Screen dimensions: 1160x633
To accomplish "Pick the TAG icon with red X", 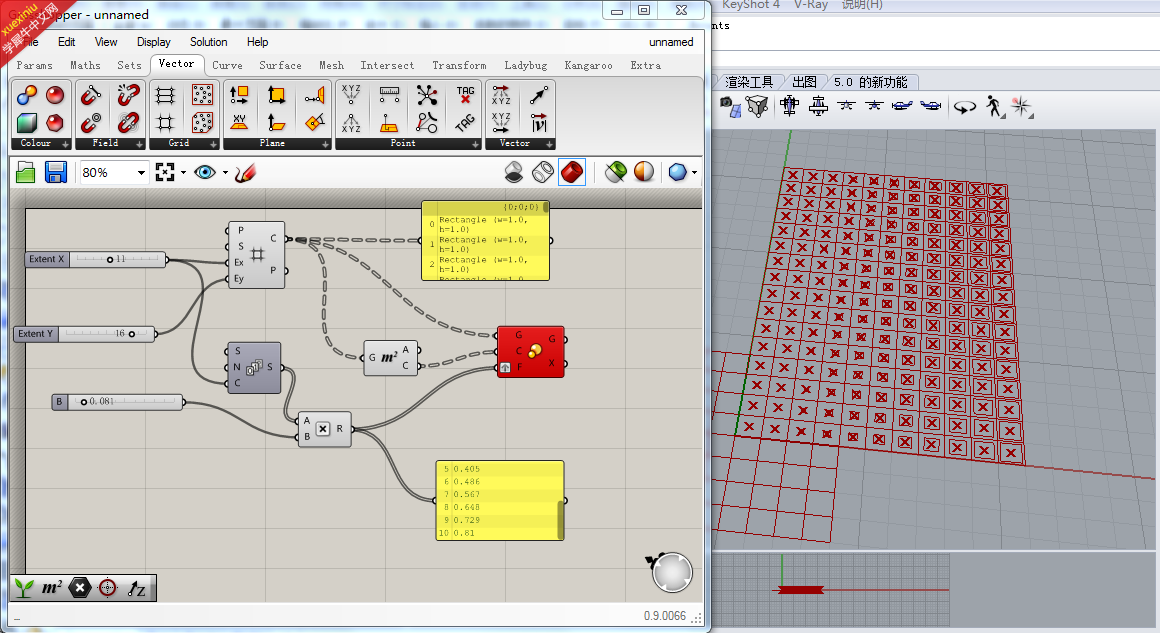I will [465, 95].
